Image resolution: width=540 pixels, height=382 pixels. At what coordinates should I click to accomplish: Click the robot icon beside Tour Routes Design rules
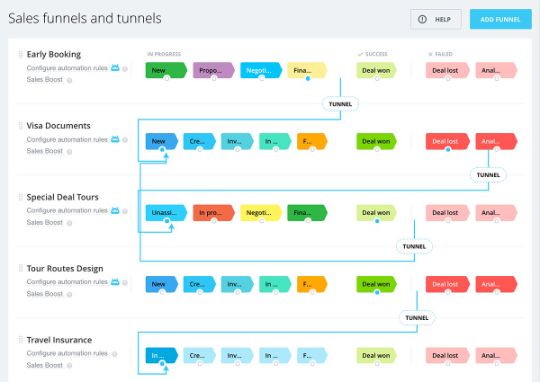coord(115,282)
